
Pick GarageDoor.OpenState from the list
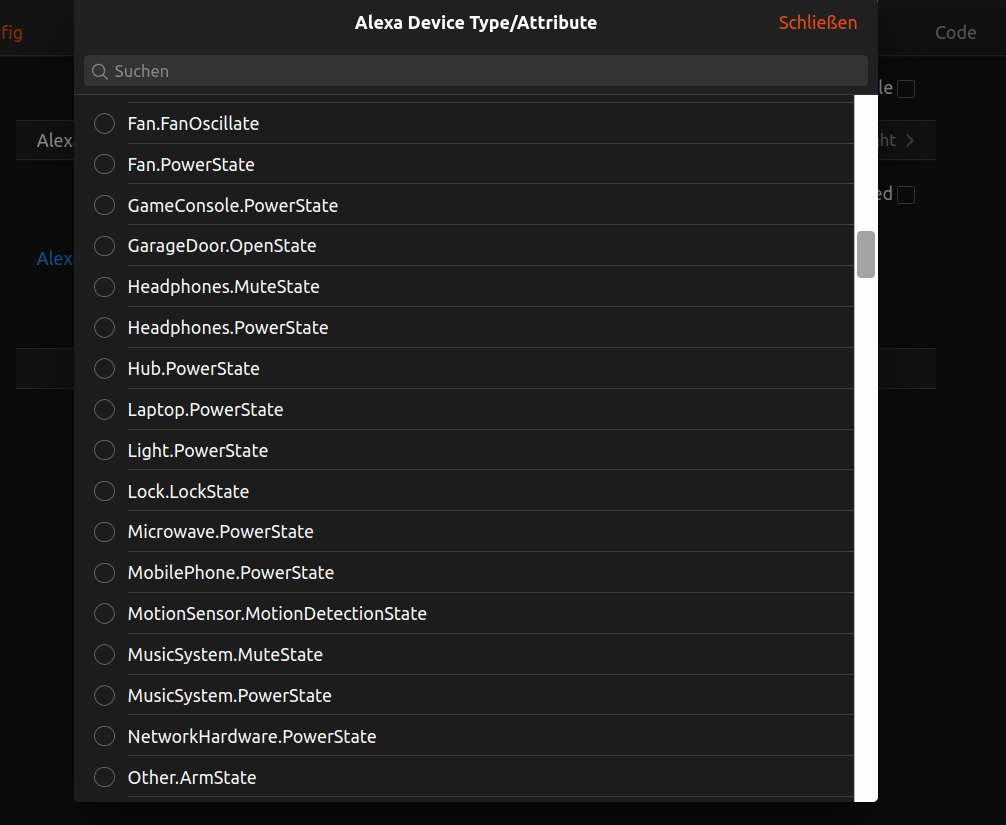tap(104, 246)
